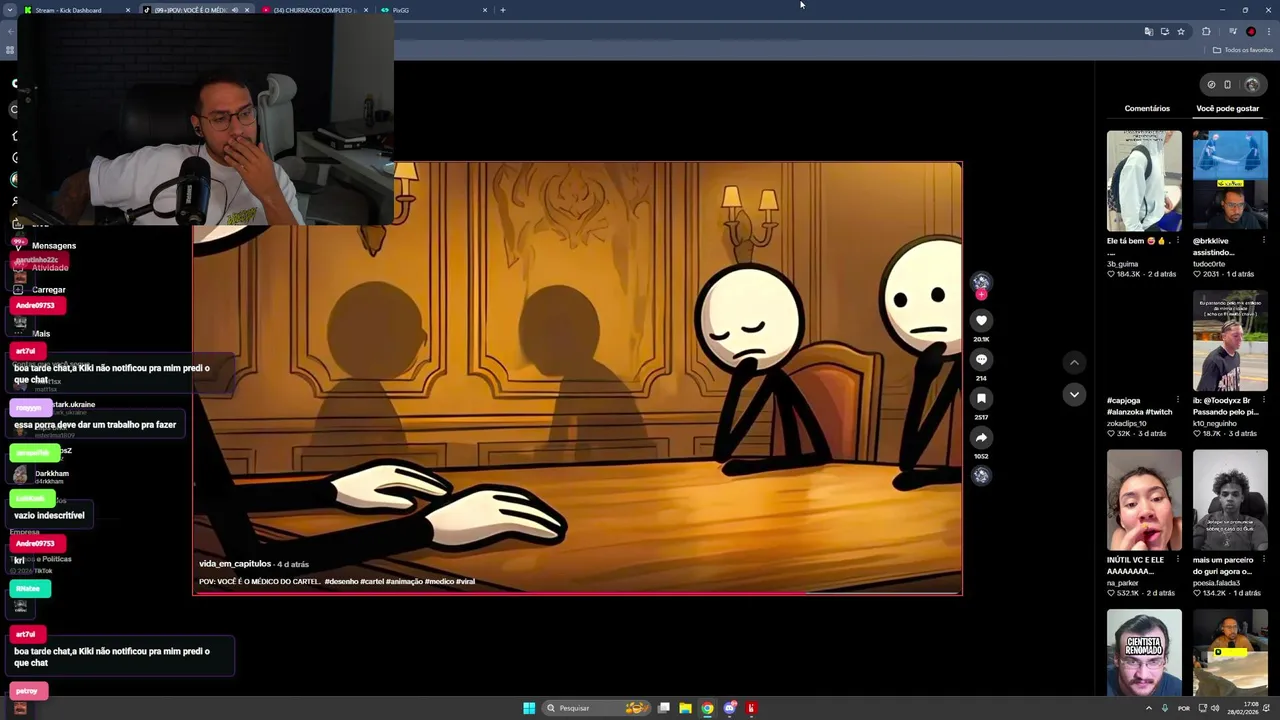Open profile avatar in top right pill

[x=1251, y=85]
